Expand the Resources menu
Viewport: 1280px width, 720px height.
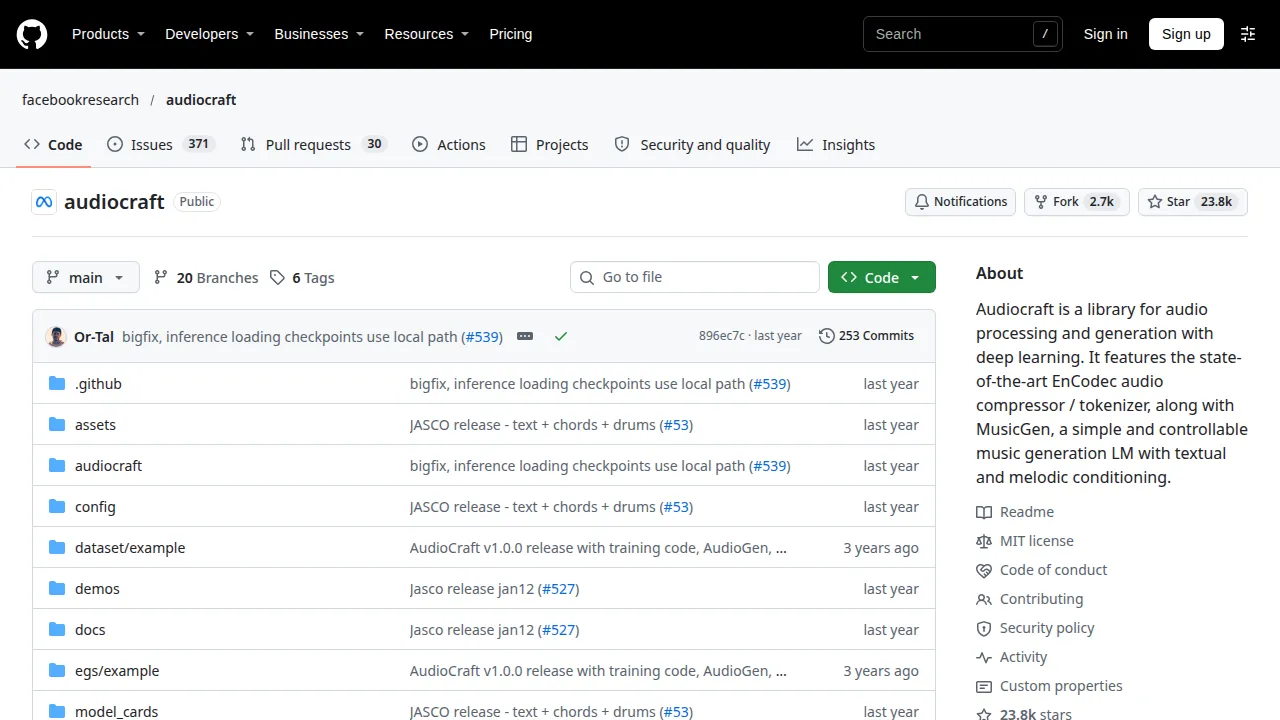pos(427,34)
